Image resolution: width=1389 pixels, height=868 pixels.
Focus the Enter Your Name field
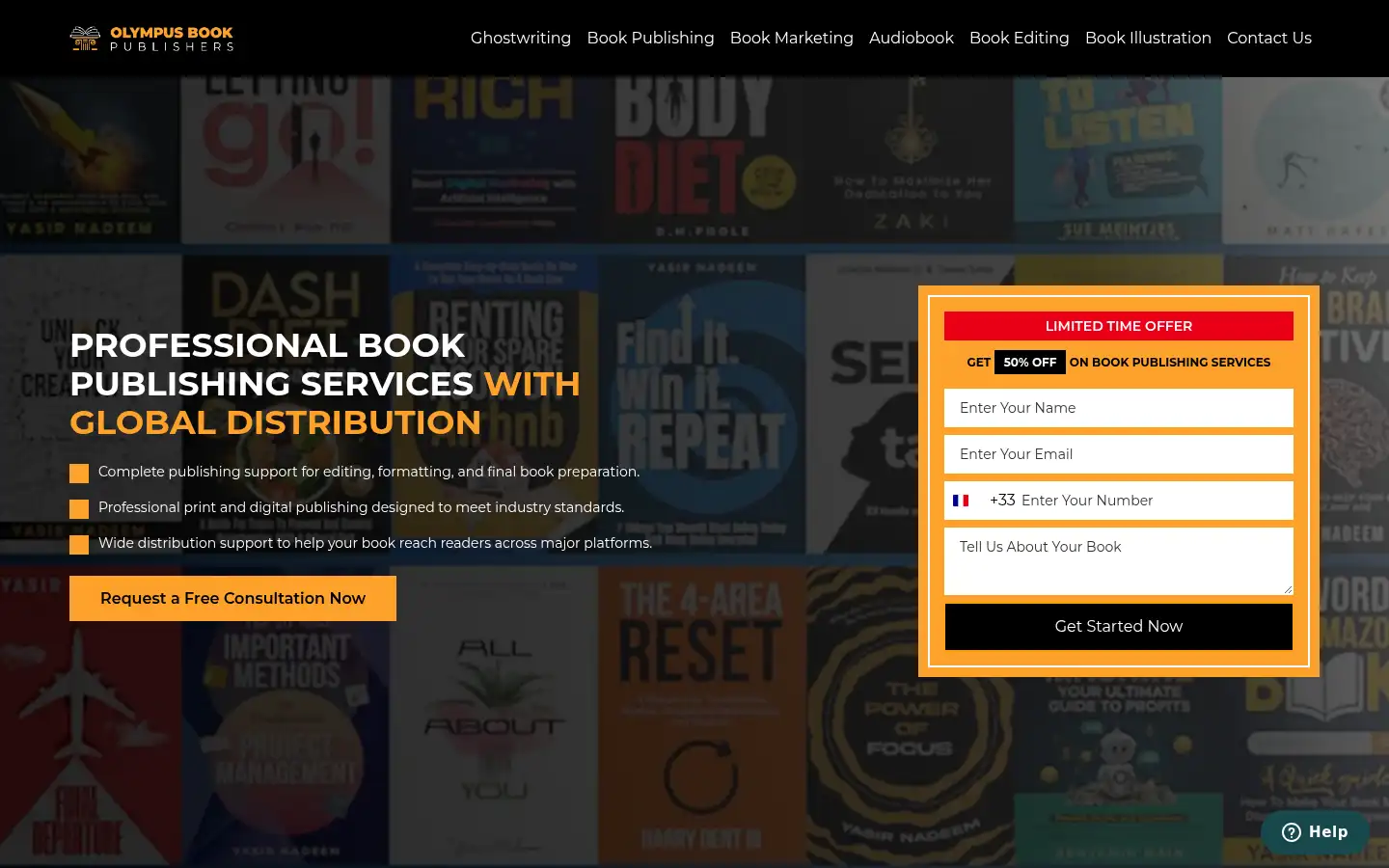1119,408
